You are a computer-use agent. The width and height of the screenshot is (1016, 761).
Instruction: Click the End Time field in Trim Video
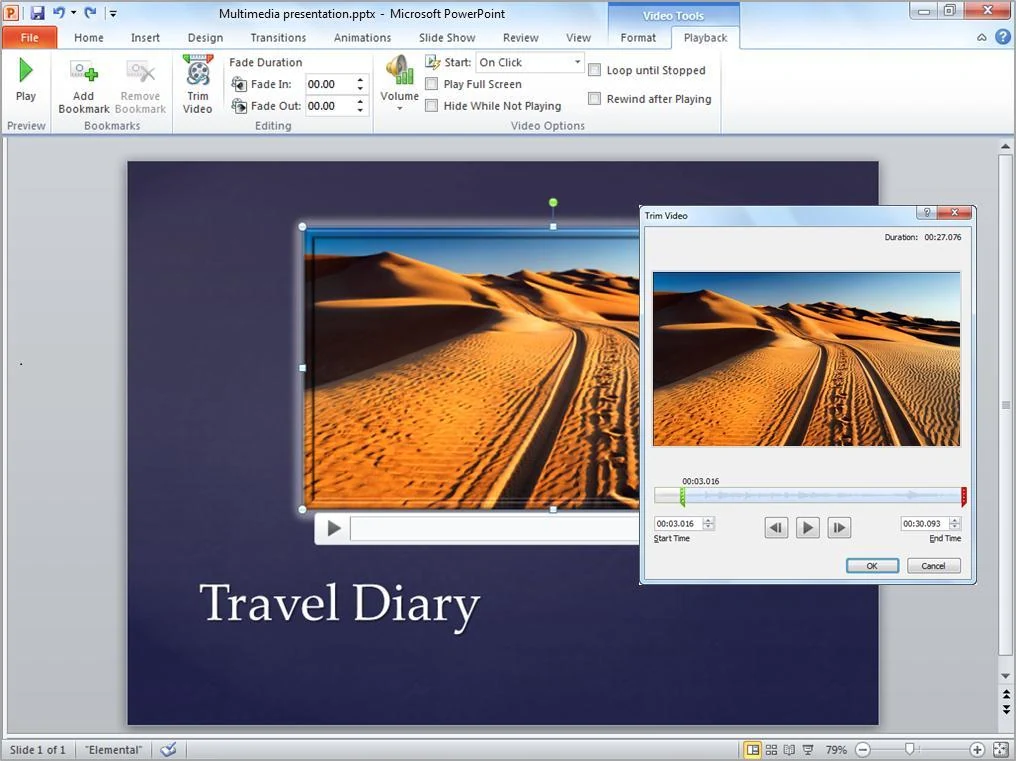click(925, 523)
